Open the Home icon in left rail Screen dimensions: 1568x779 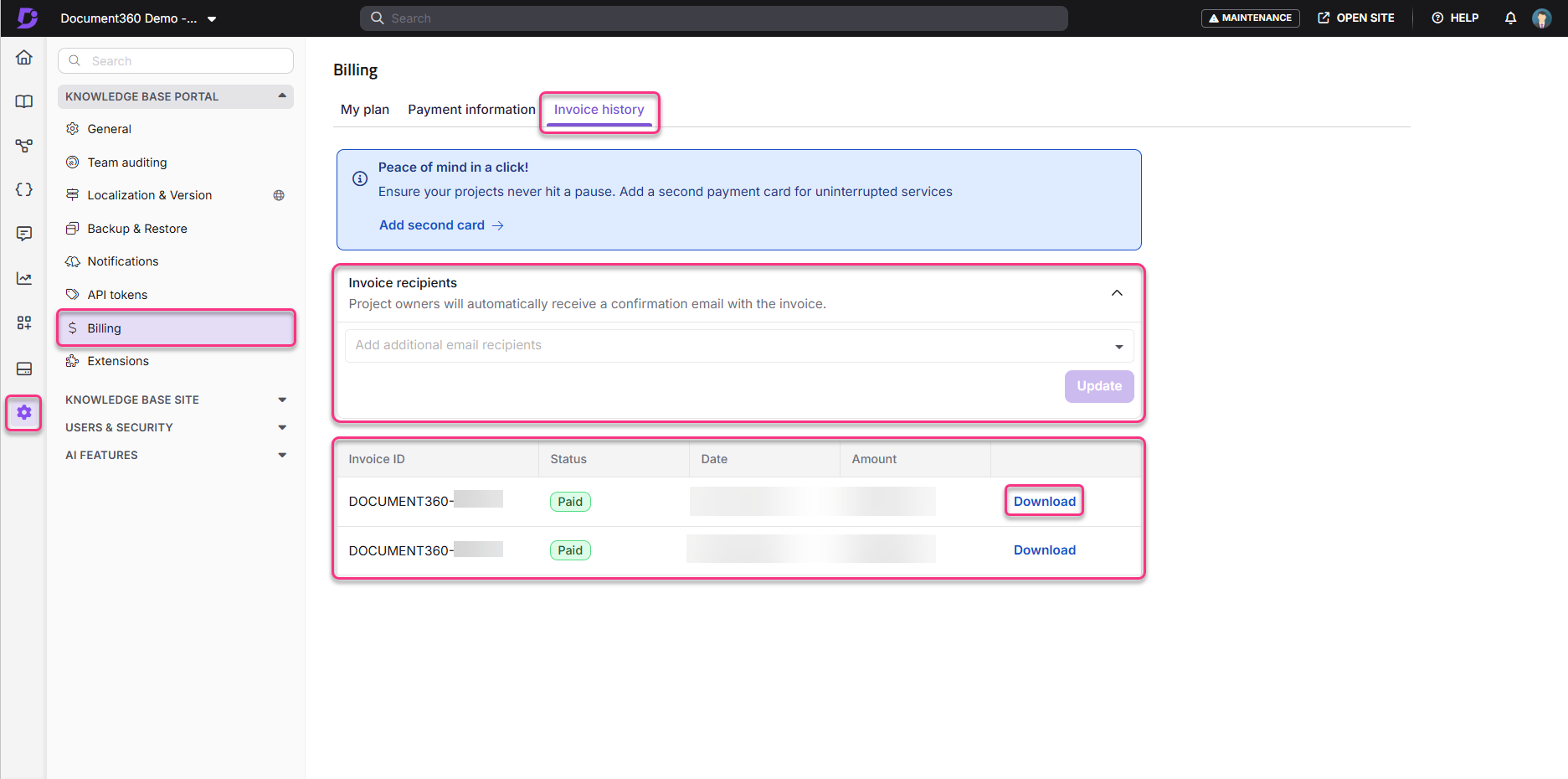click(x=24, y=57)
